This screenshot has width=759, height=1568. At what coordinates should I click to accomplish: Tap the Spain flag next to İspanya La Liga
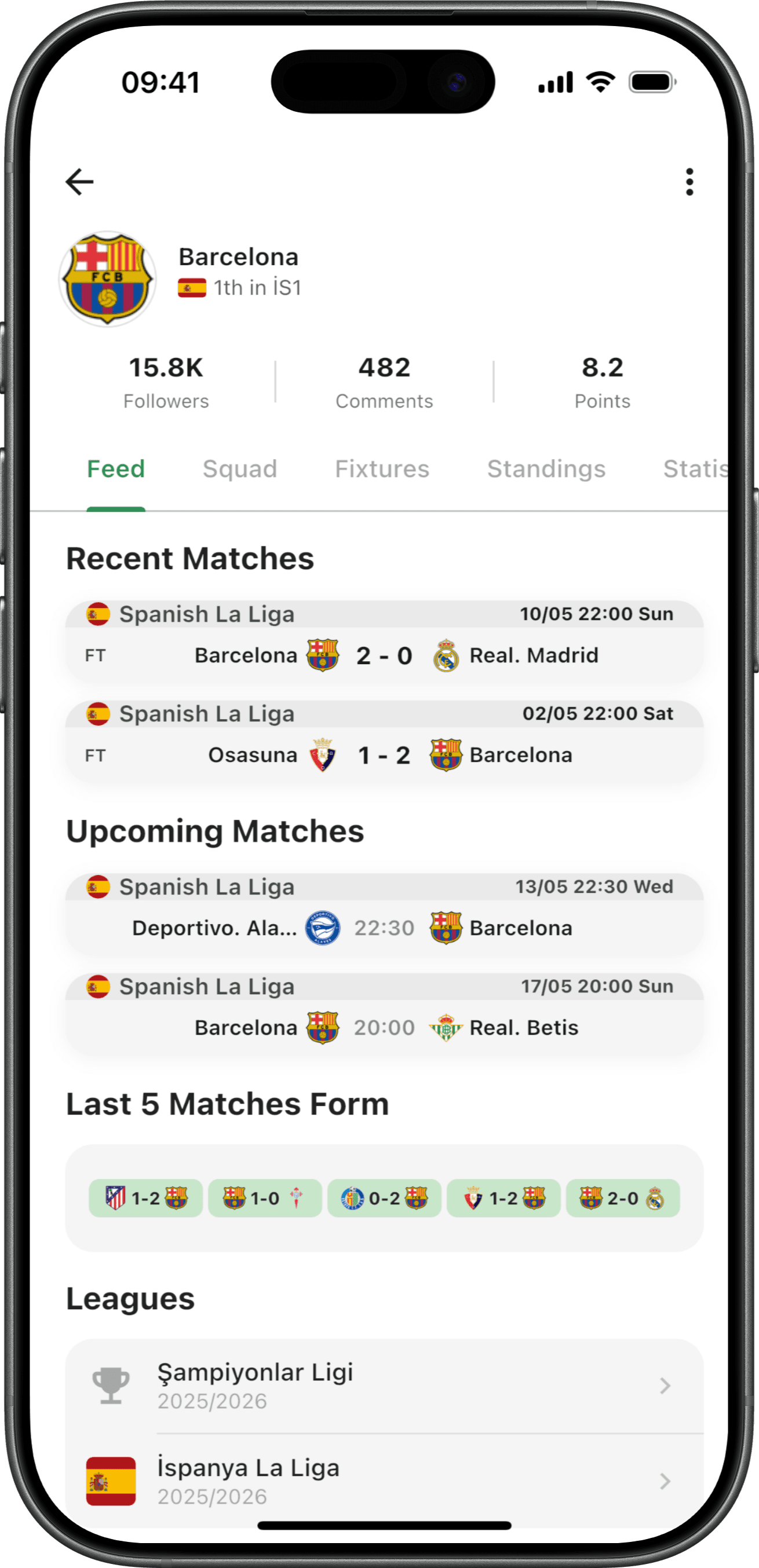click(x=111, y=1481)
